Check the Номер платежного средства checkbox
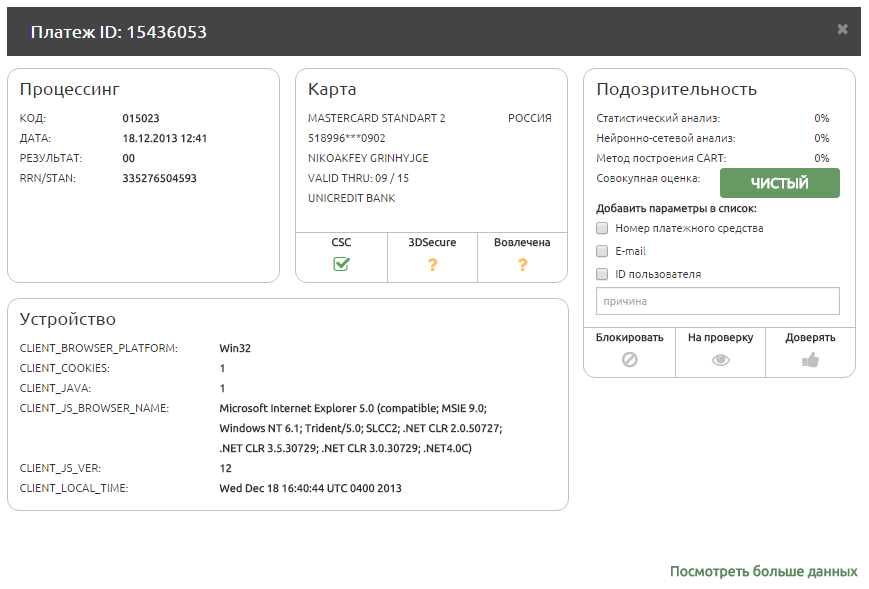This screenshot has width=869, height=589. tap(602, 228)
